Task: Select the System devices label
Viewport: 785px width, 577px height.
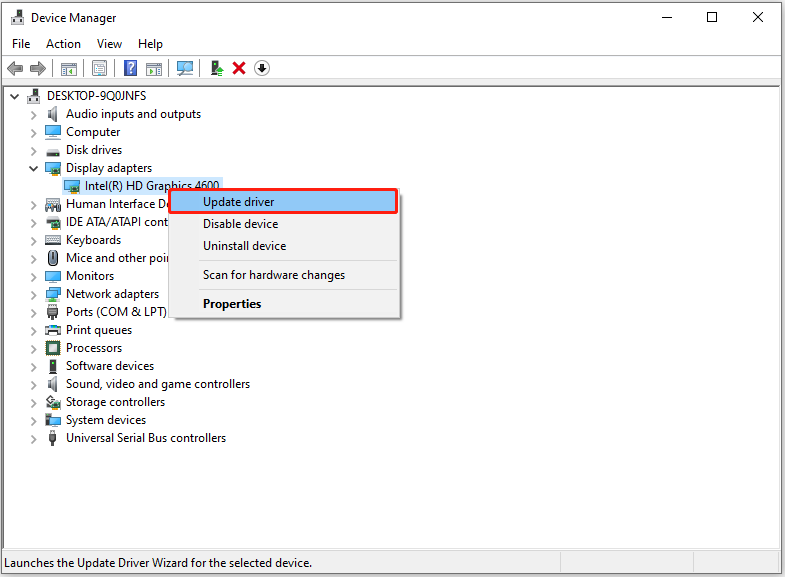Action: 106,420
